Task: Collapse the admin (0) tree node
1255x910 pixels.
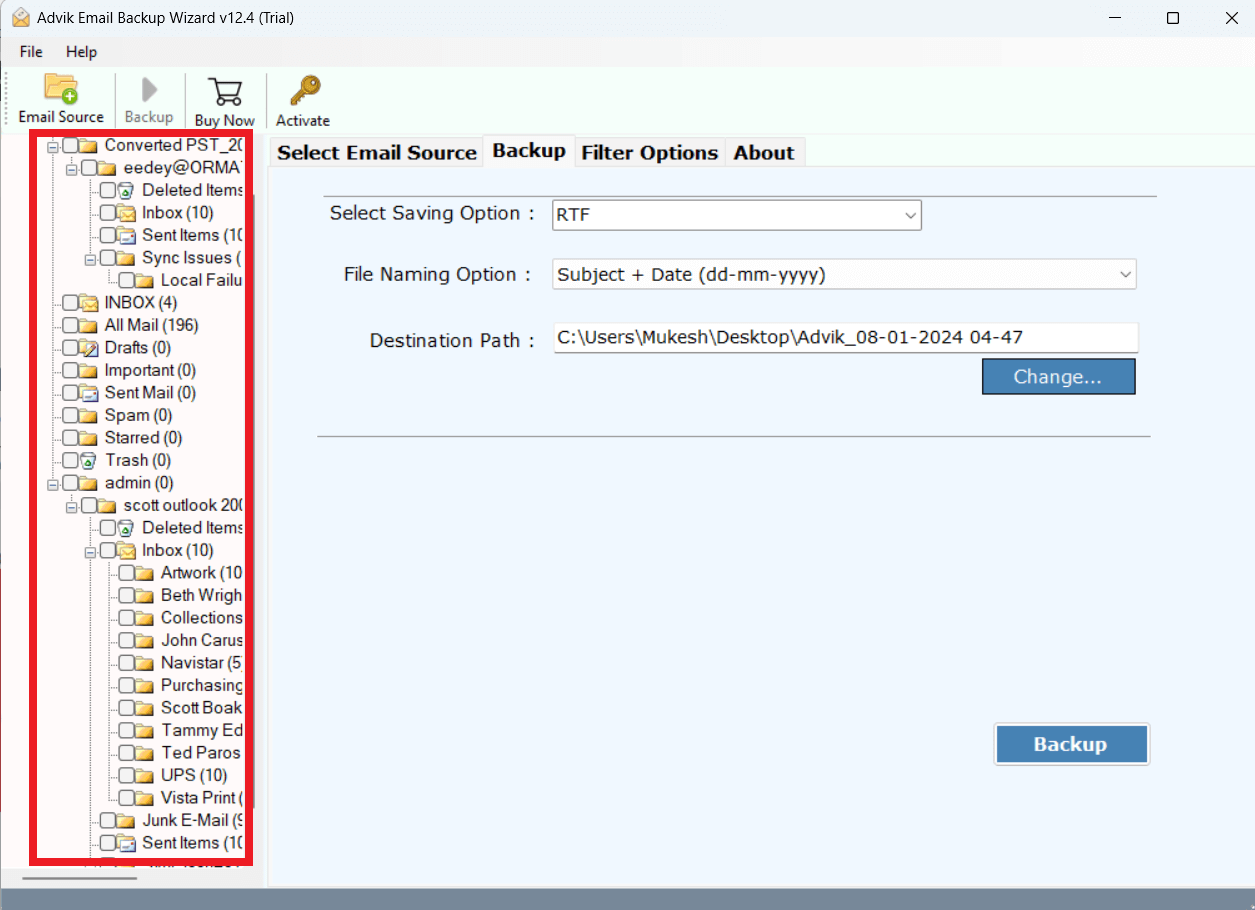Action: tap(53, 484)
